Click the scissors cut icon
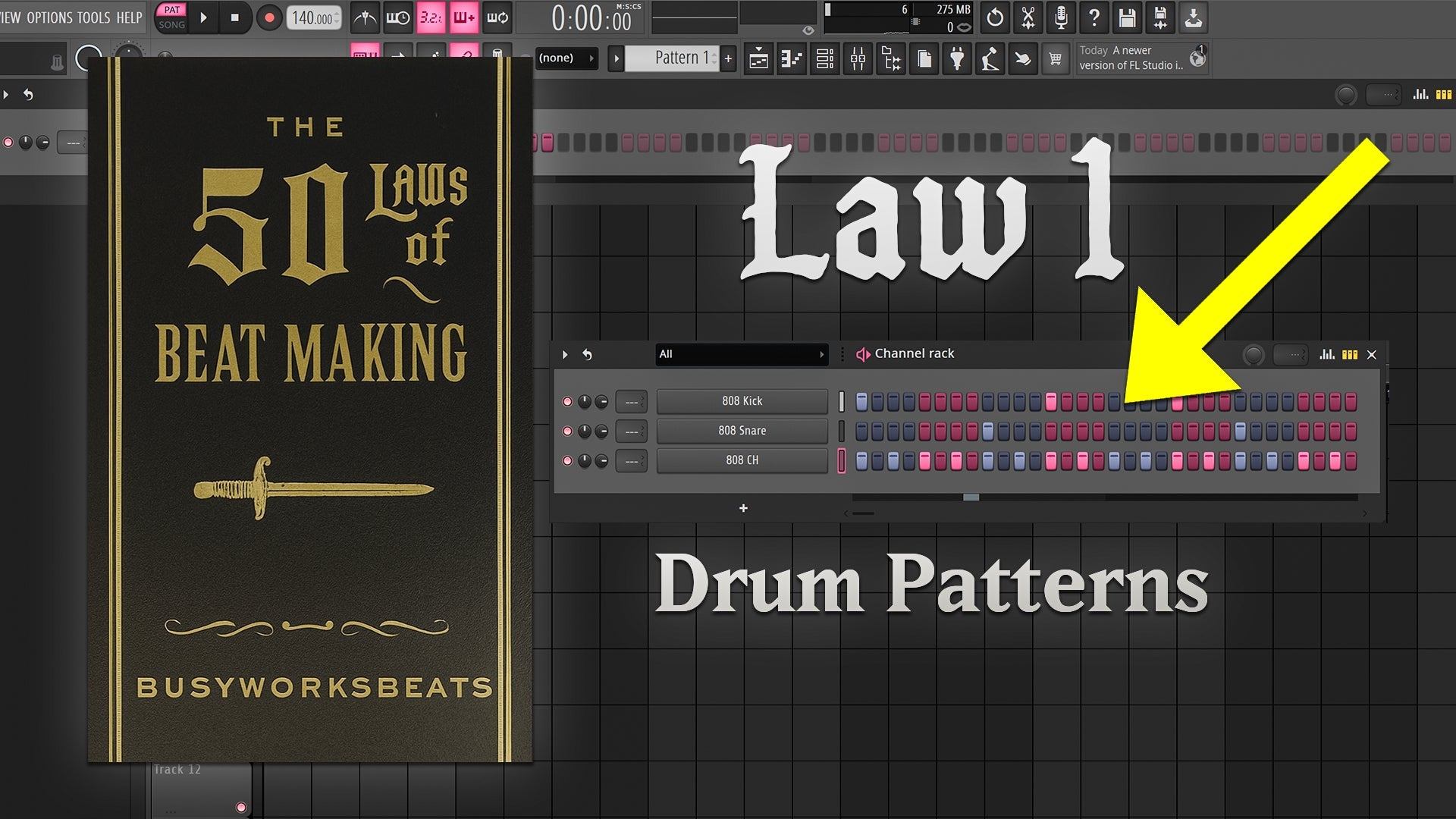Image resolution: width=1456 pixels, height=819 pixels. pos(1028,18)
